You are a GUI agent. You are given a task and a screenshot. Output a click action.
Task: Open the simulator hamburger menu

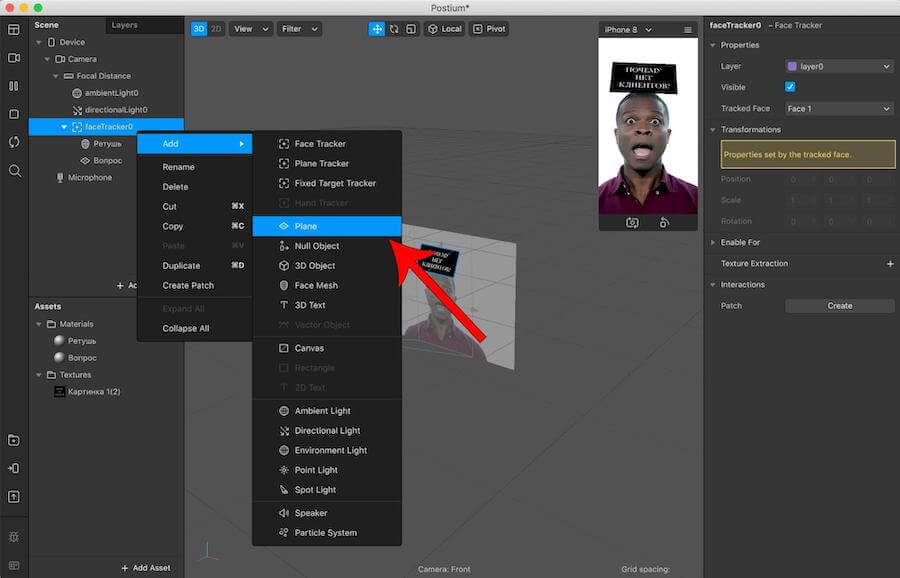(x=688, y=30)
